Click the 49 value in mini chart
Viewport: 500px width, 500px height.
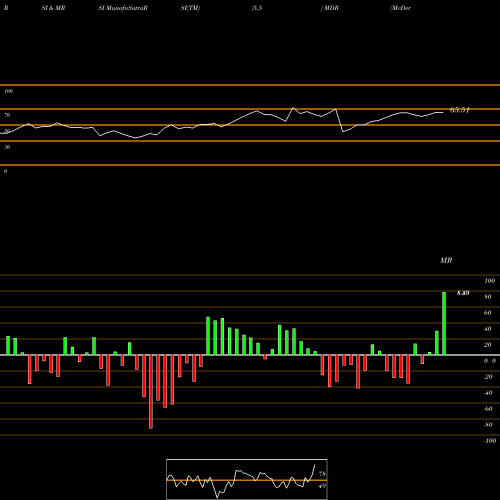click(x=322, y=486)
